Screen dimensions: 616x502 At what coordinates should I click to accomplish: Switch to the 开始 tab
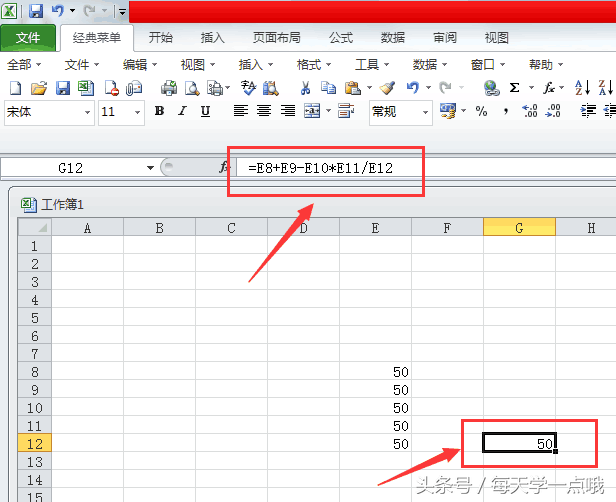(x=161, y=38)
